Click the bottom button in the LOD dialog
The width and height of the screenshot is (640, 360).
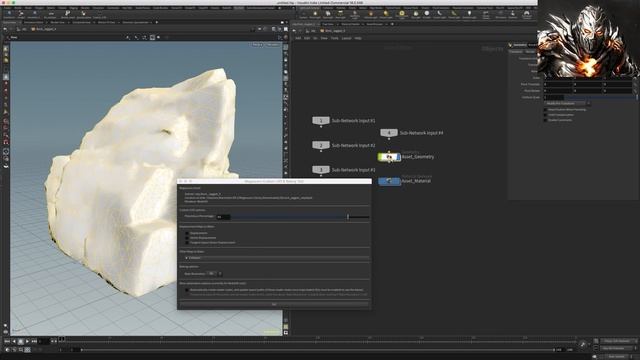(274, 304)
